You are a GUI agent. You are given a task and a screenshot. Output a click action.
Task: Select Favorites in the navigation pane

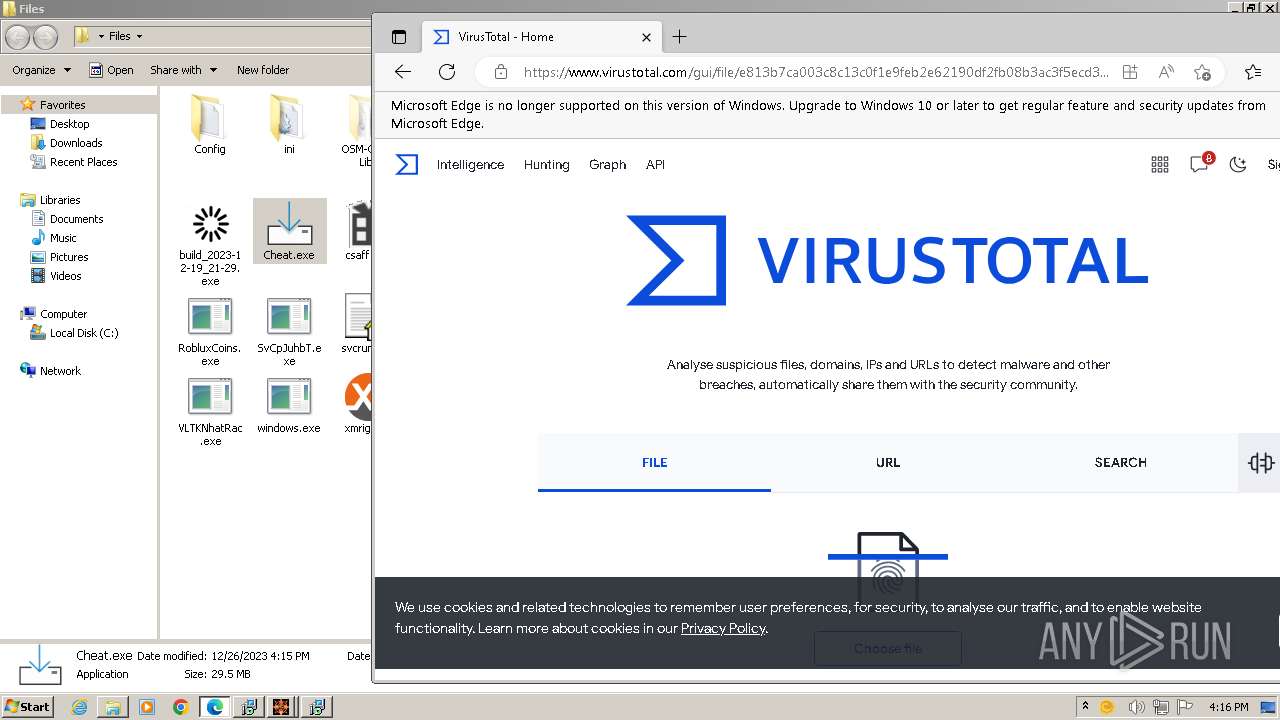62,104
